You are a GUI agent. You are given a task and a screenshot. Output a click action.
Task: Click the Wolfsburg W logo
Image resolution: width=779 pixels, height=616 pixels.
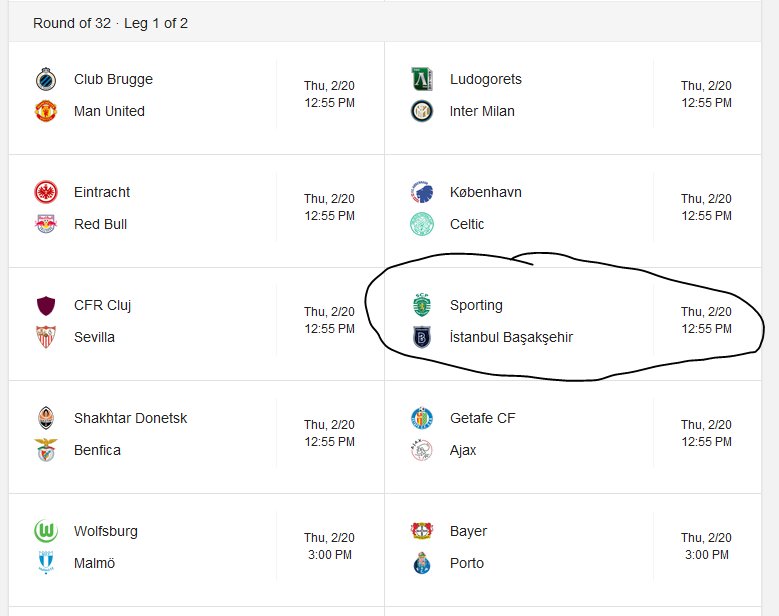(46, 531)
